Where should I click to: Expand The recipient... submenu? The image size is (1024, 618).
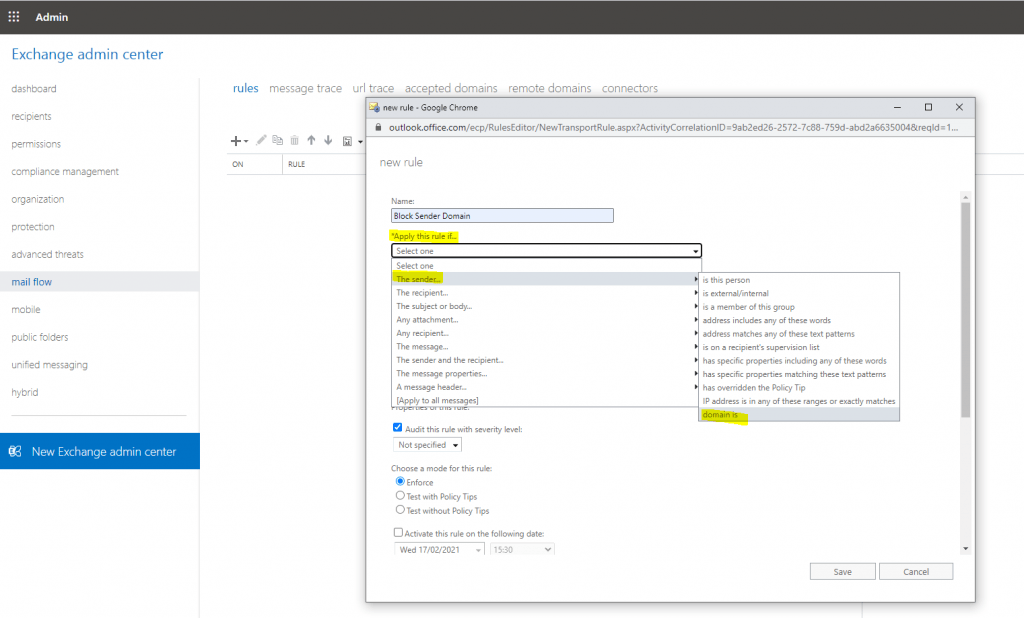pos(546,293)
